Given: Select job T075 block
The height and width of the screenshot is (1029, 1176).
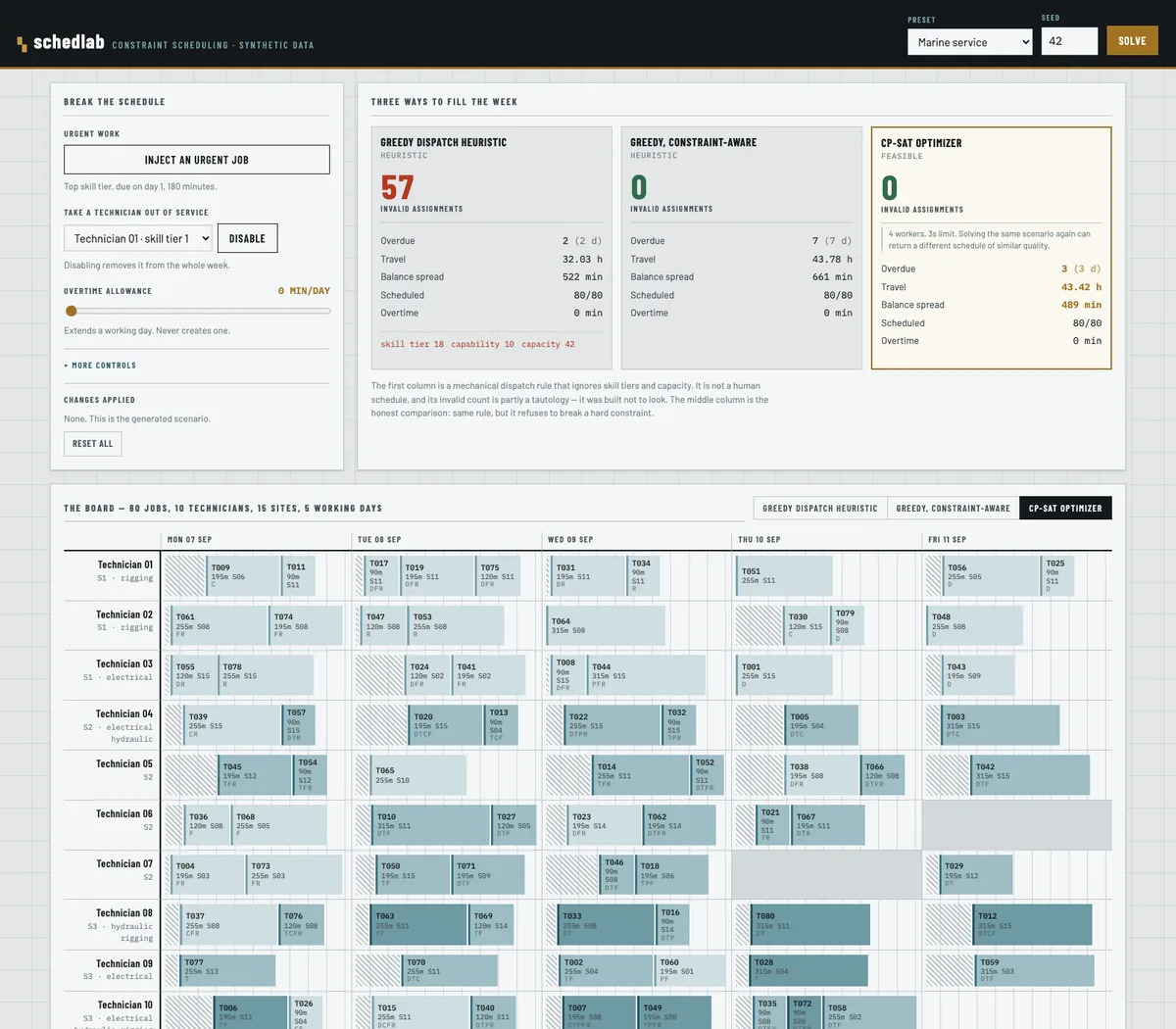Looking at the screenshot, I should tap(498, 576).
